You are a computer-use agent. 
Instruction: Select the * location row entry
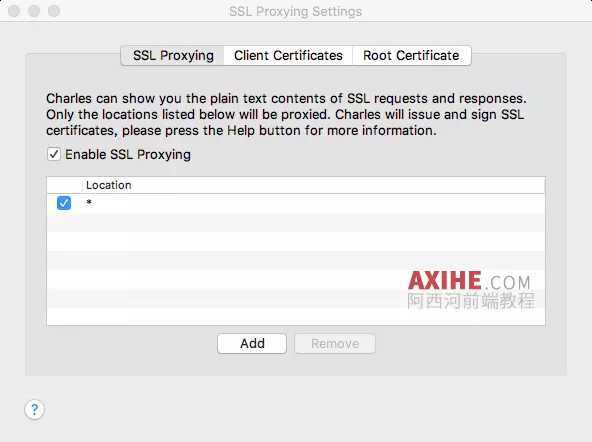(x=296, y=203)
